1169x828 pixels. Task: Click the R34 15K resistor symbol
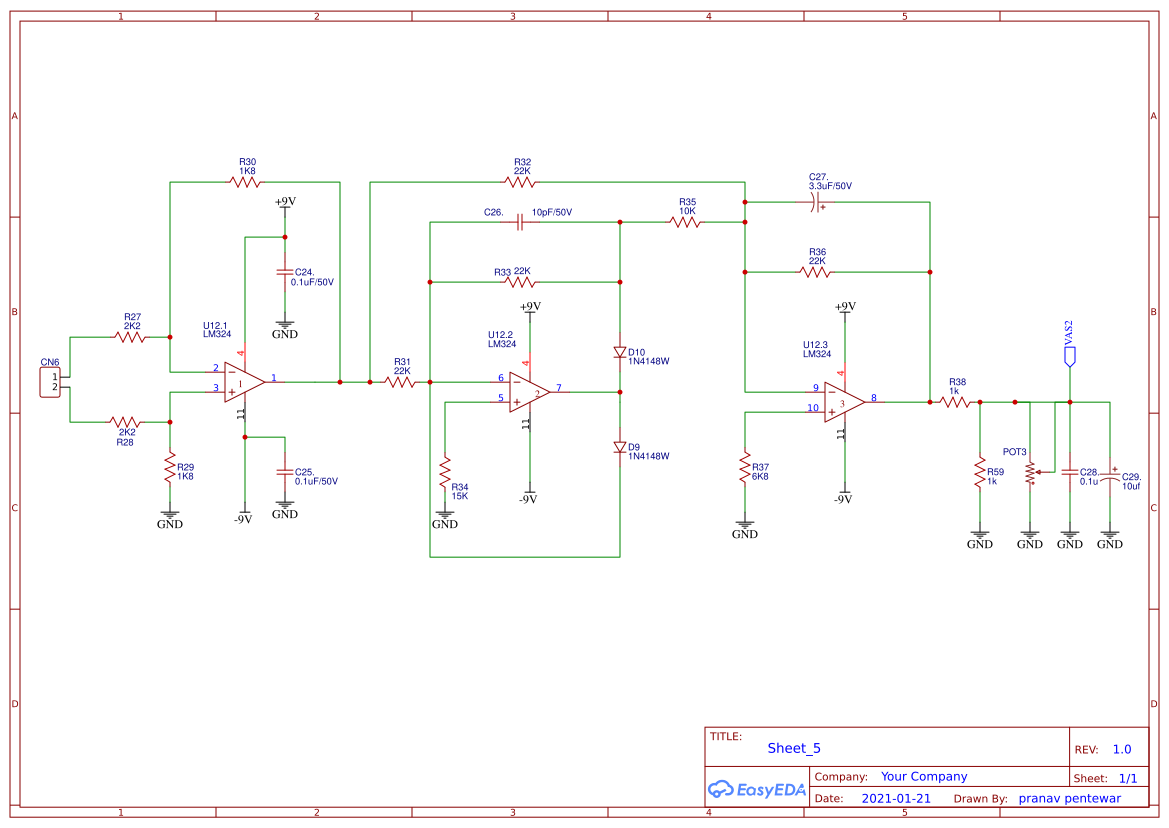point(445,472)
